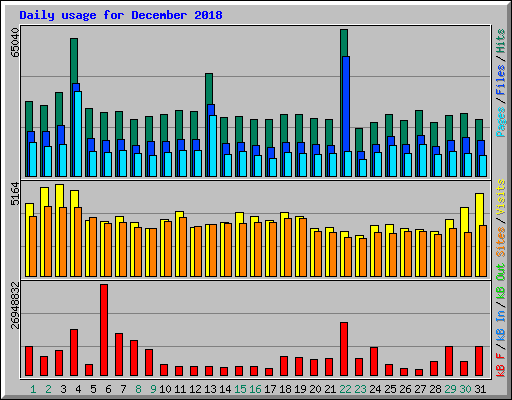Screen dimensions: 512x400
Task: Select day label 13 on the axis
Action: [210, 389]
